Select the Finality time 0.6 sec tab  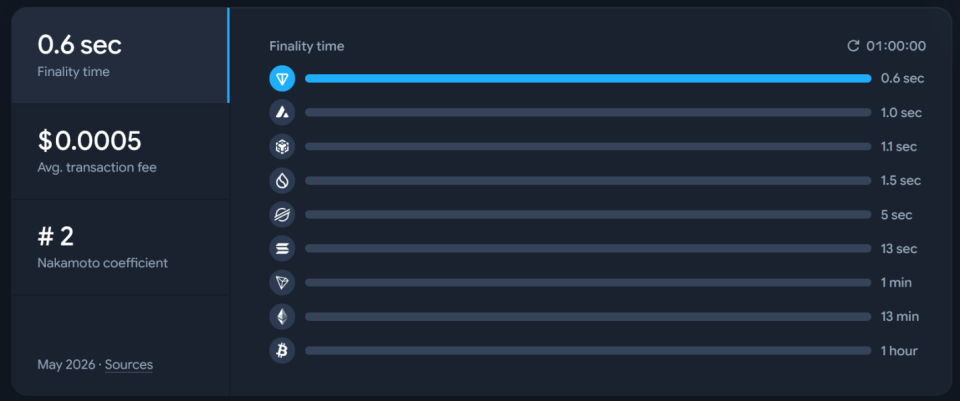point(120,55)
